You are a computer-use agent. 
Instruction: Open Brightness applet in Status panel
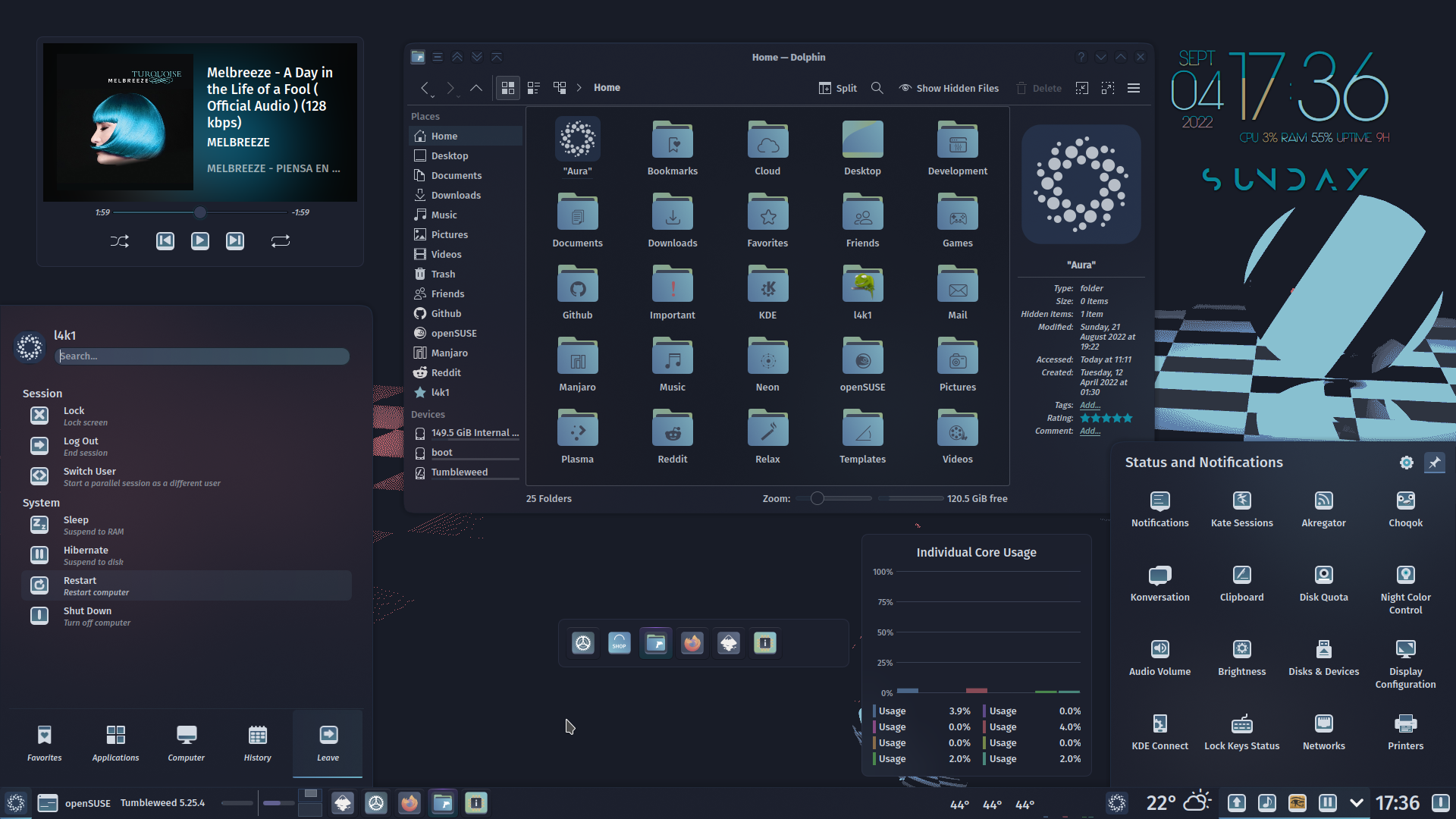tap(1242, 657)
